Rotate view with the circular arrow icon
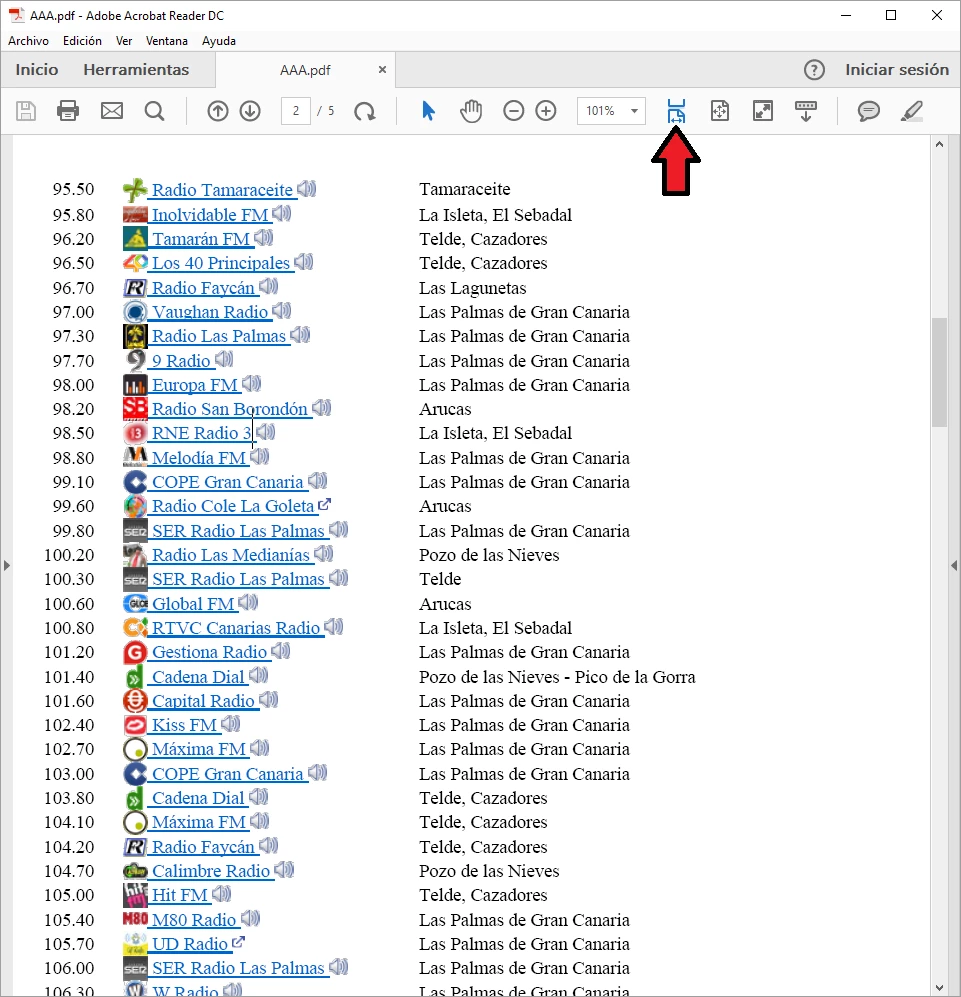Image resolution: width=961 pixels, height=997 pixels. click(364, 111)
